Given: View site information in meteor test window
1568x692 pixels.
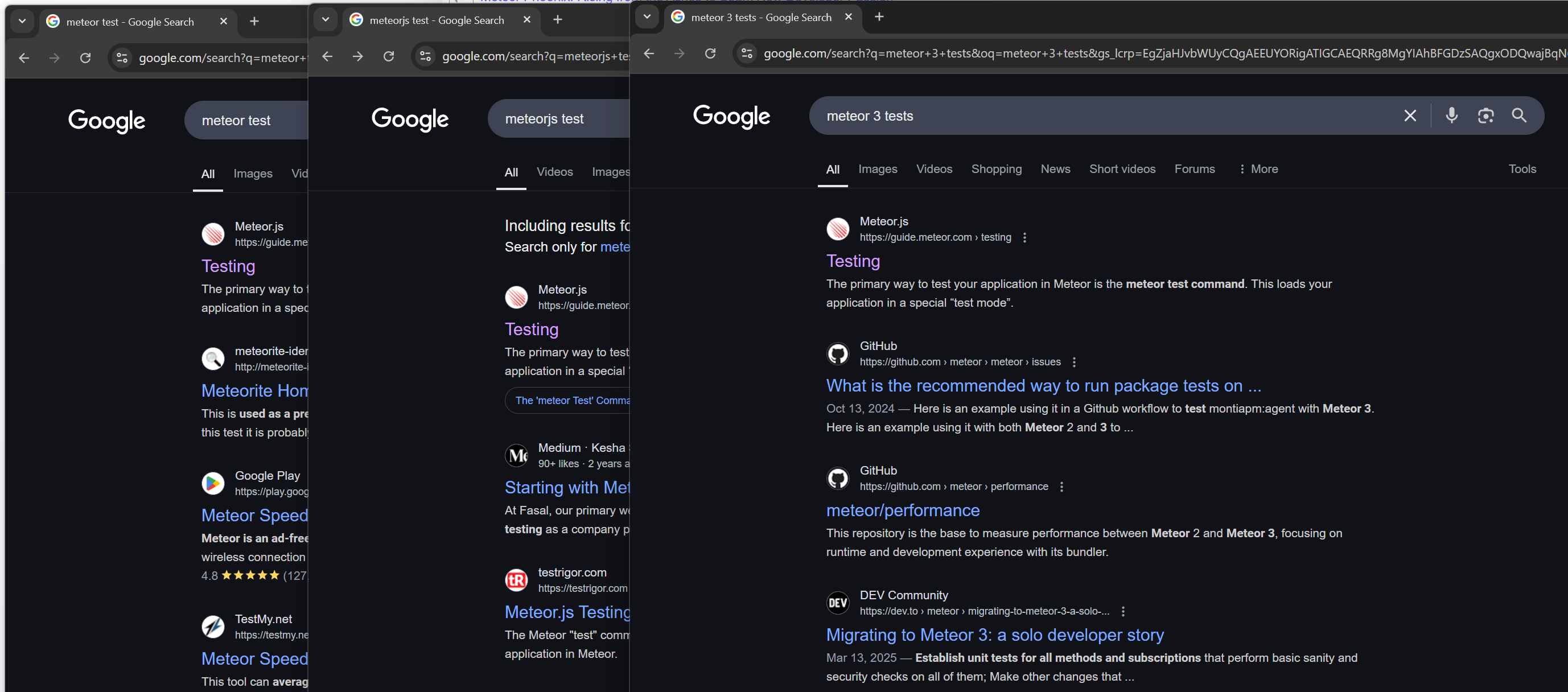Looking at the screenshot, I should [122, 58].
